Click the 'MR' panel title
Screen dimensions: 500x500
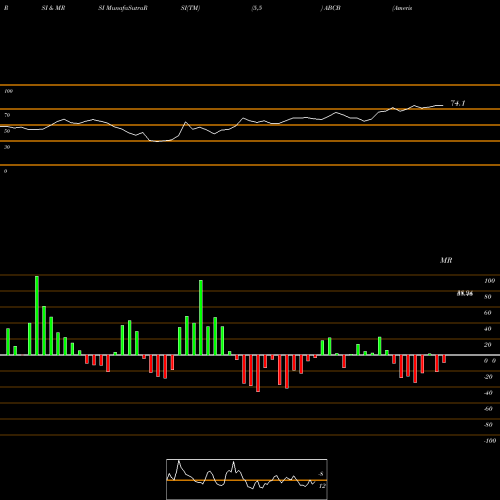(x=446, y=260)
